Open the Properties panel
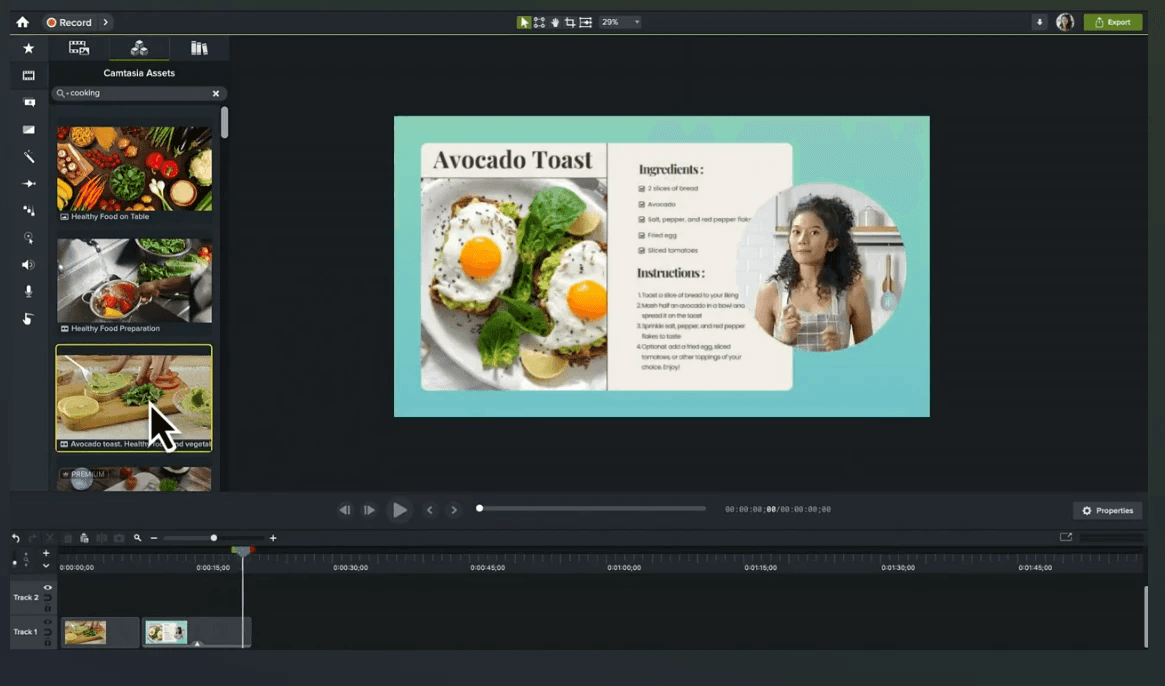Viewport: 1165px width, 686px height. 1107,511
